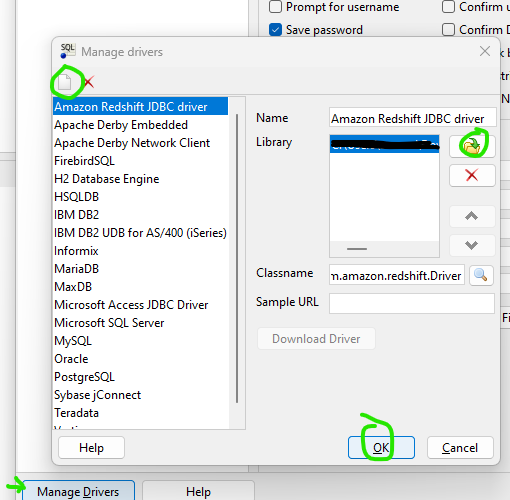
Task: Move library entry up with chevron
Action: pos(472,217)
